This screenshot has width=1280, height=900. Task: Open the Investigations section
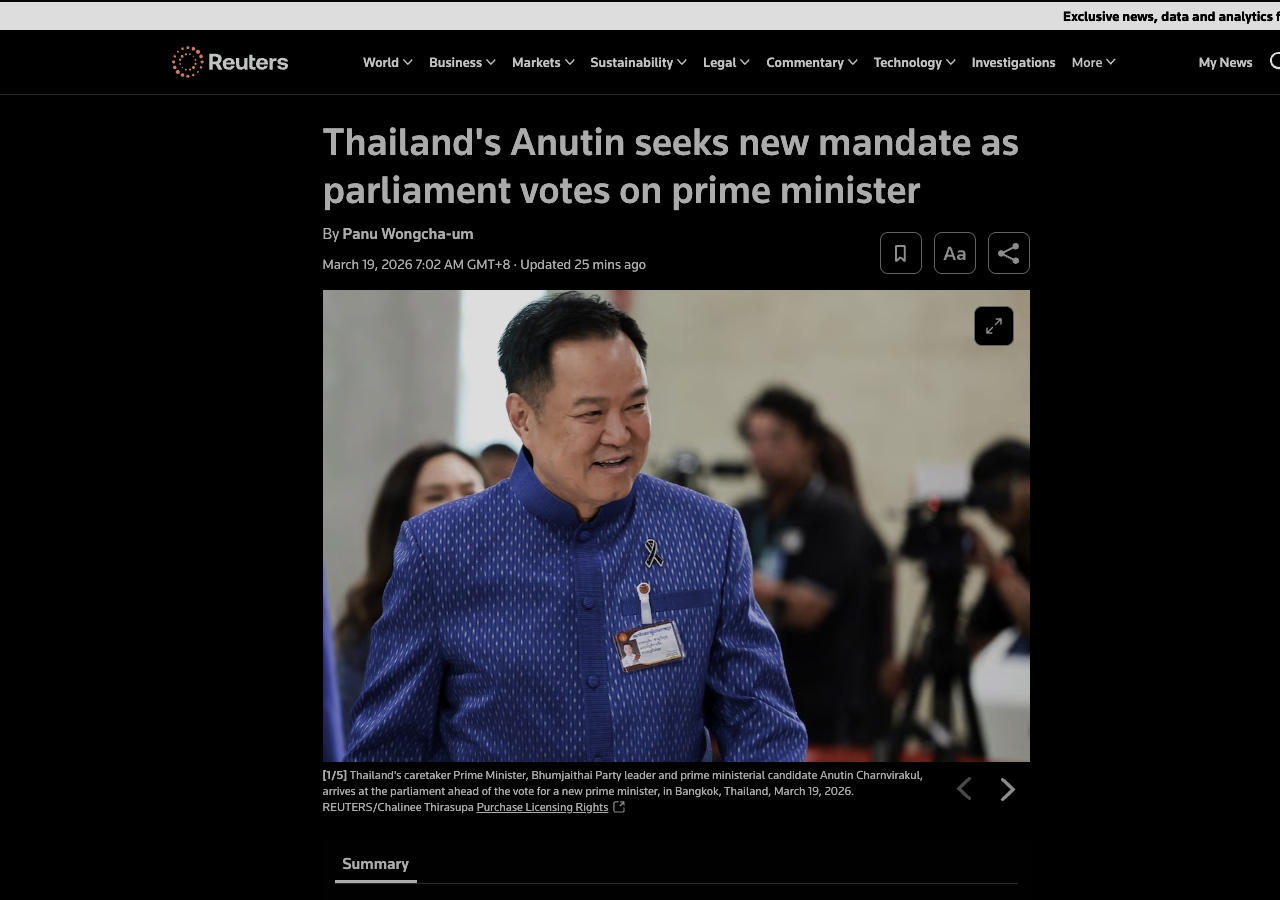(x=1013, y=62)
